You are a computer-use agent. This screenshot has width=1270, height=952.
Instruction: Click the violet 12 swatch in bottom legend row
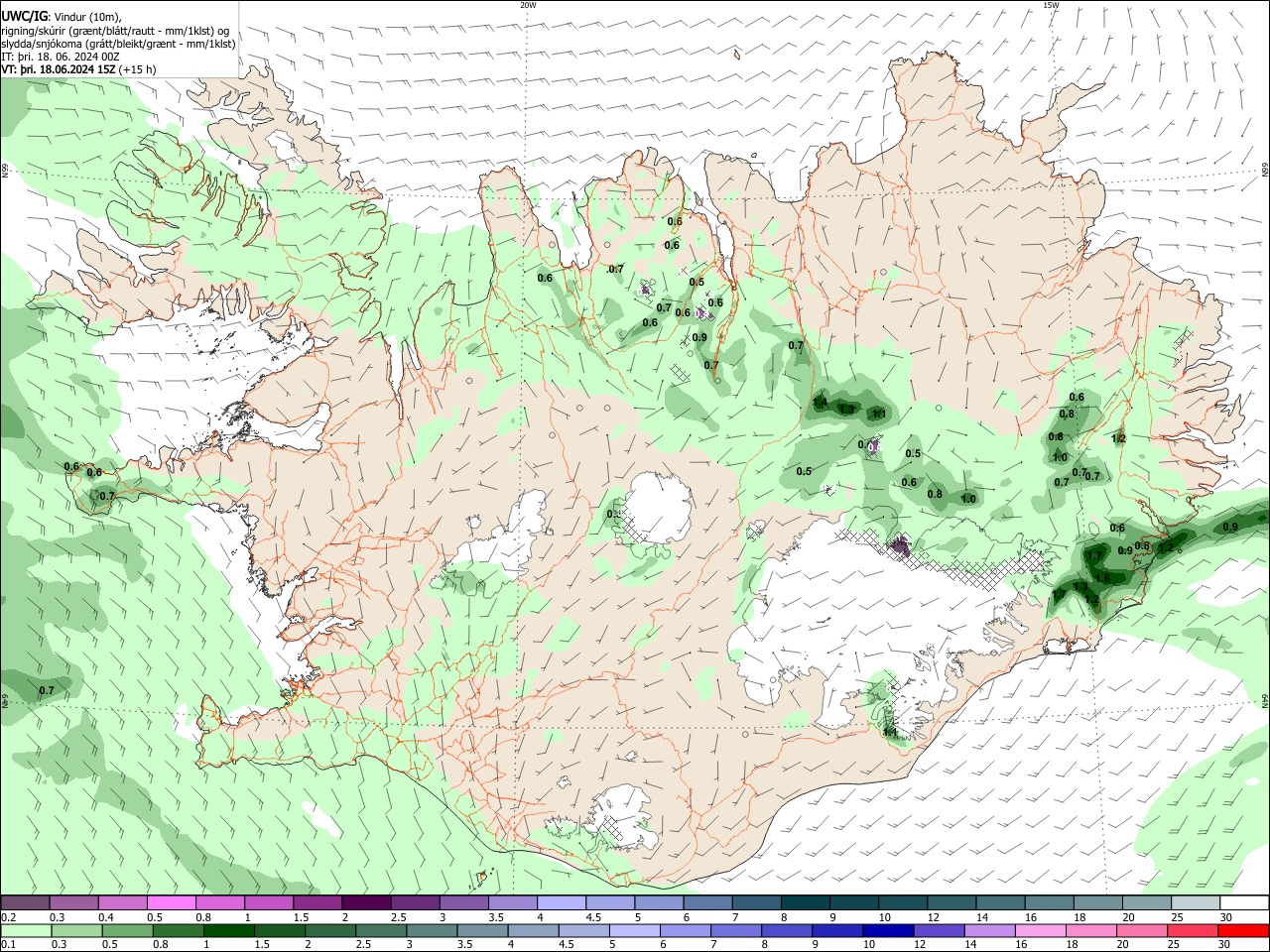[x=938, y=930]
